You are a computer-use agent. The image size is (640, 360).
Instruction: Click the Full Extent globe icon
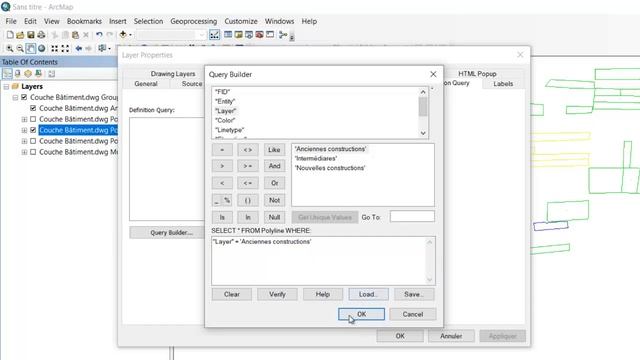click(42, 49)
